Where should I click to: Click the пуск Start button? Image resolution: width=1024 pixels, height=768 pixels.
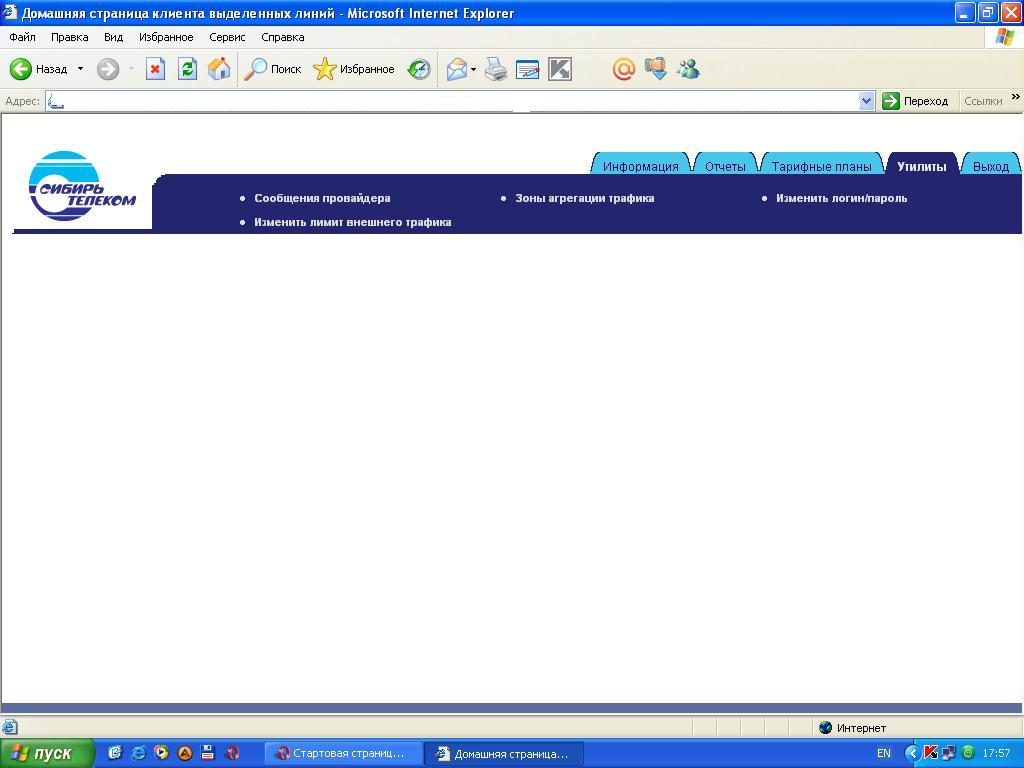pos(47,753)
